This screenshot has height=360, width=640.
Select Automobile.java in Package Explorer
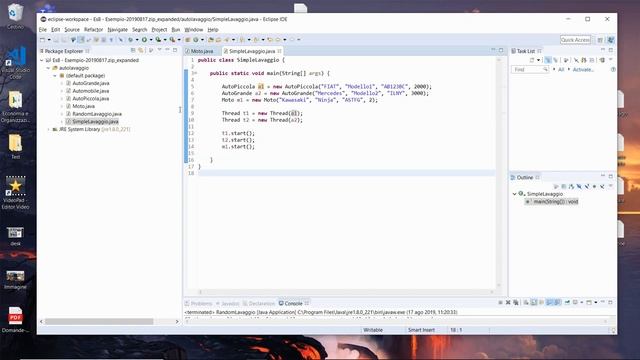(x=91, y=91)
